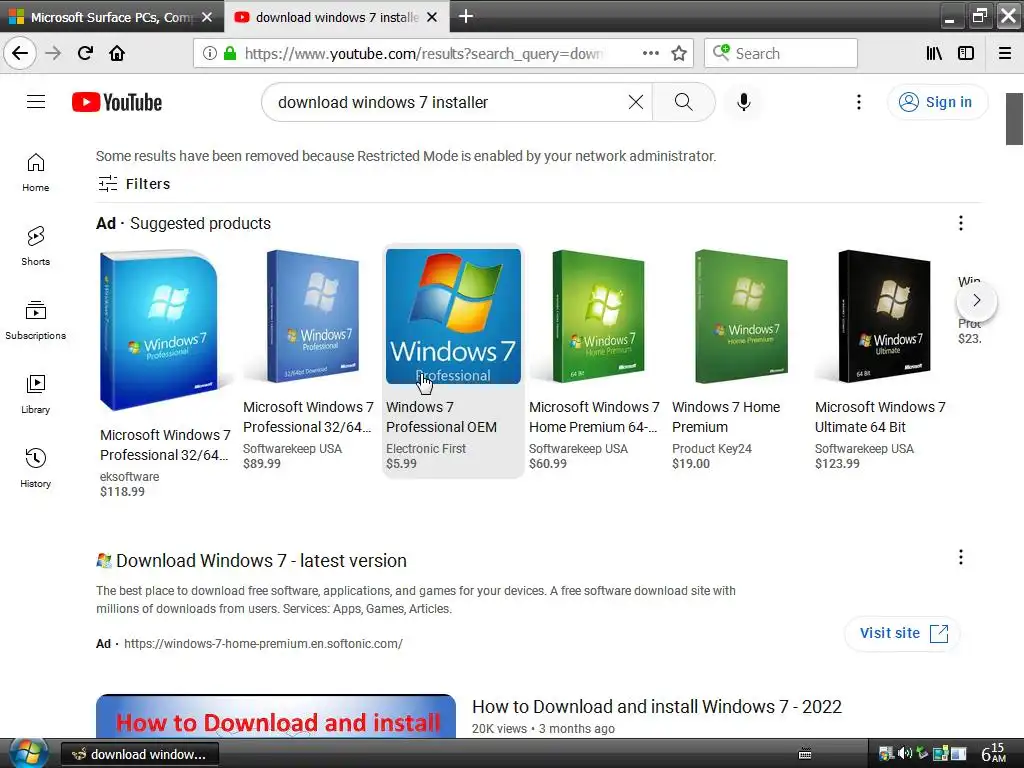
Task: Click the volume speaker tray icon
Action: 904,754
